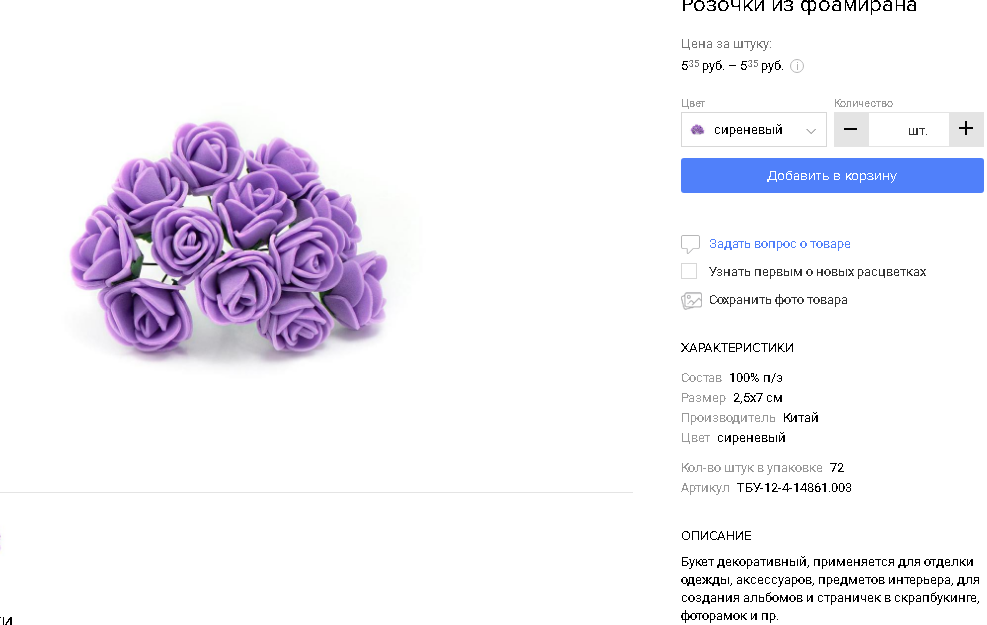This screenshot has width=987, height=625.
Task: Click 'Сохранить фото товара' text link
Action: point(778,300)
